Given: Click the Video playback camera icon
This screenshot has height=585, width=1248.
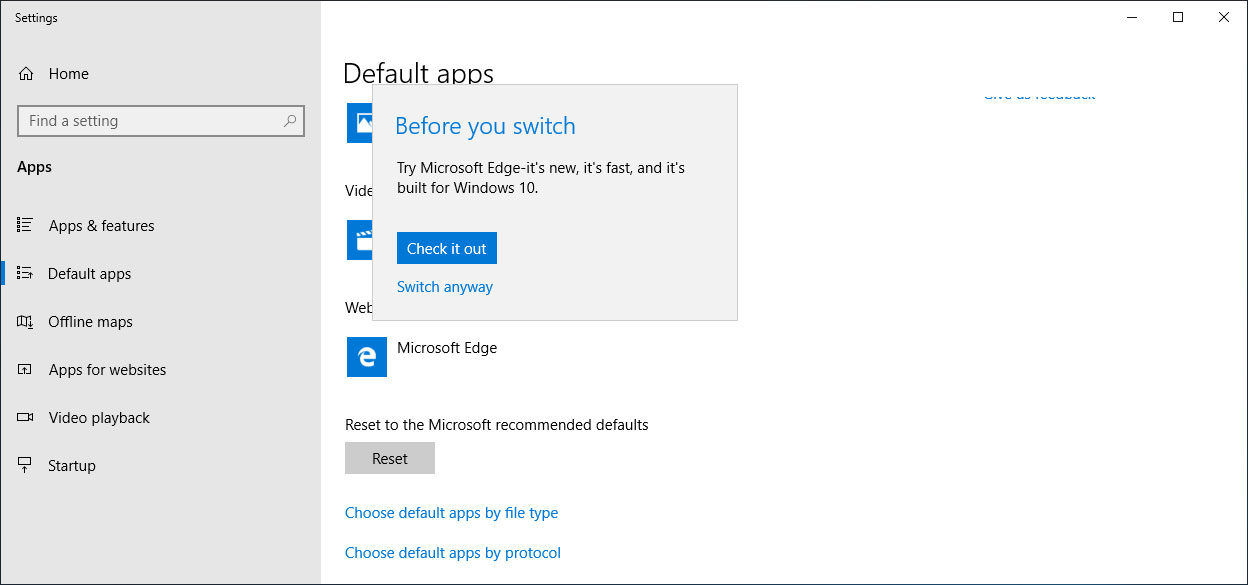Looking at the screenshot, I should (26, 418).
